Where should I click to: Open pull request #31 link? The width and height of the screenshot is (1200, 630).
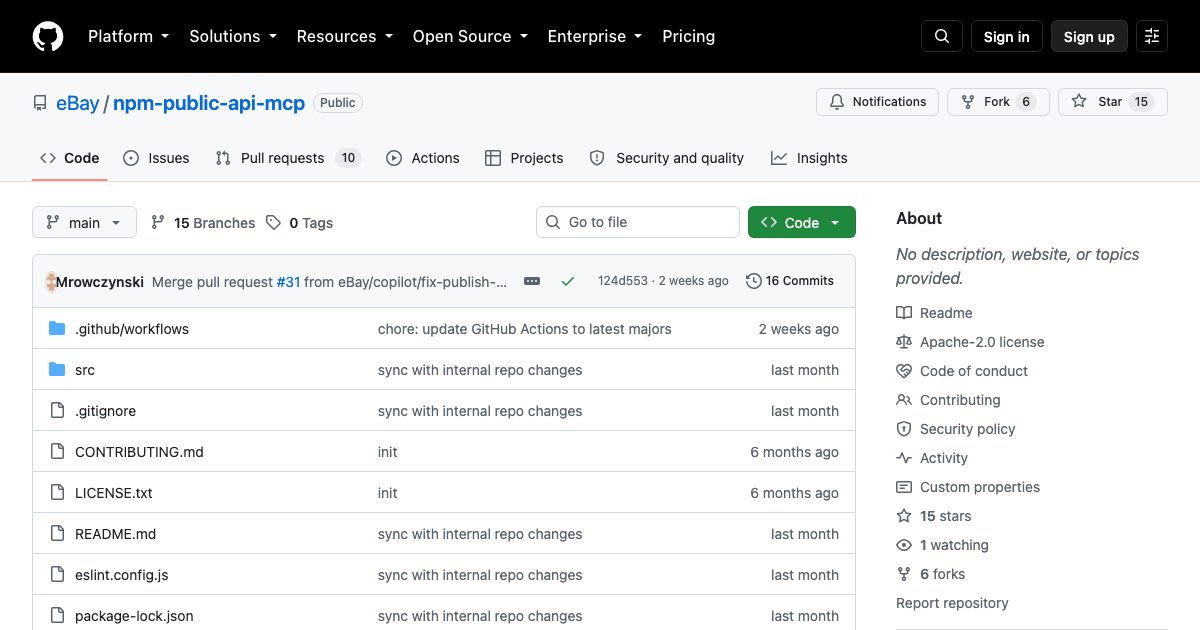[x=288, y=281]
